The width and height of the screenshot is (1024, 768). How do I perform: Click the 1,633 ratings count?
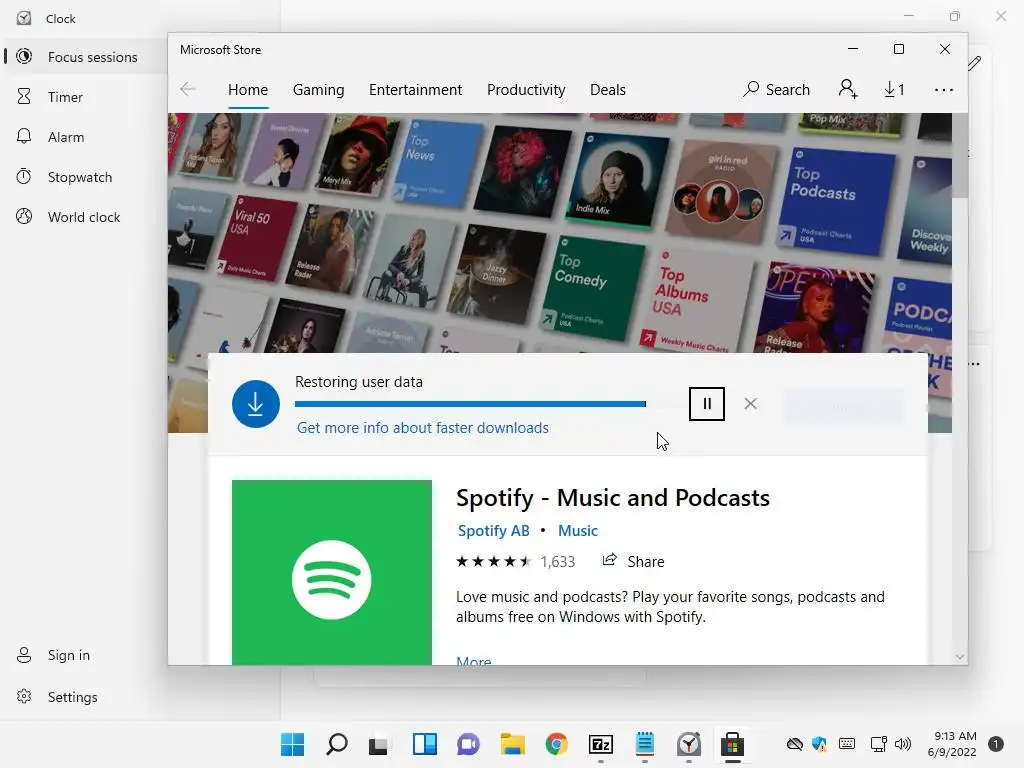pos(558,562)
